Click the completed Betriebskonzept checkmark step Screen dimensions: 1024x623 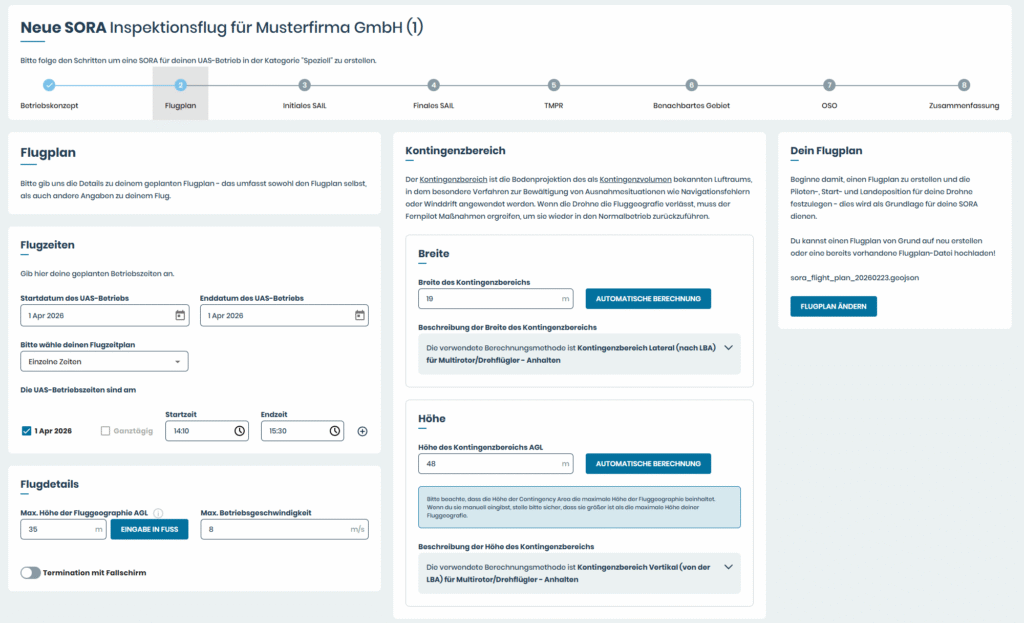pyautogui.click(x=49, y=85)
